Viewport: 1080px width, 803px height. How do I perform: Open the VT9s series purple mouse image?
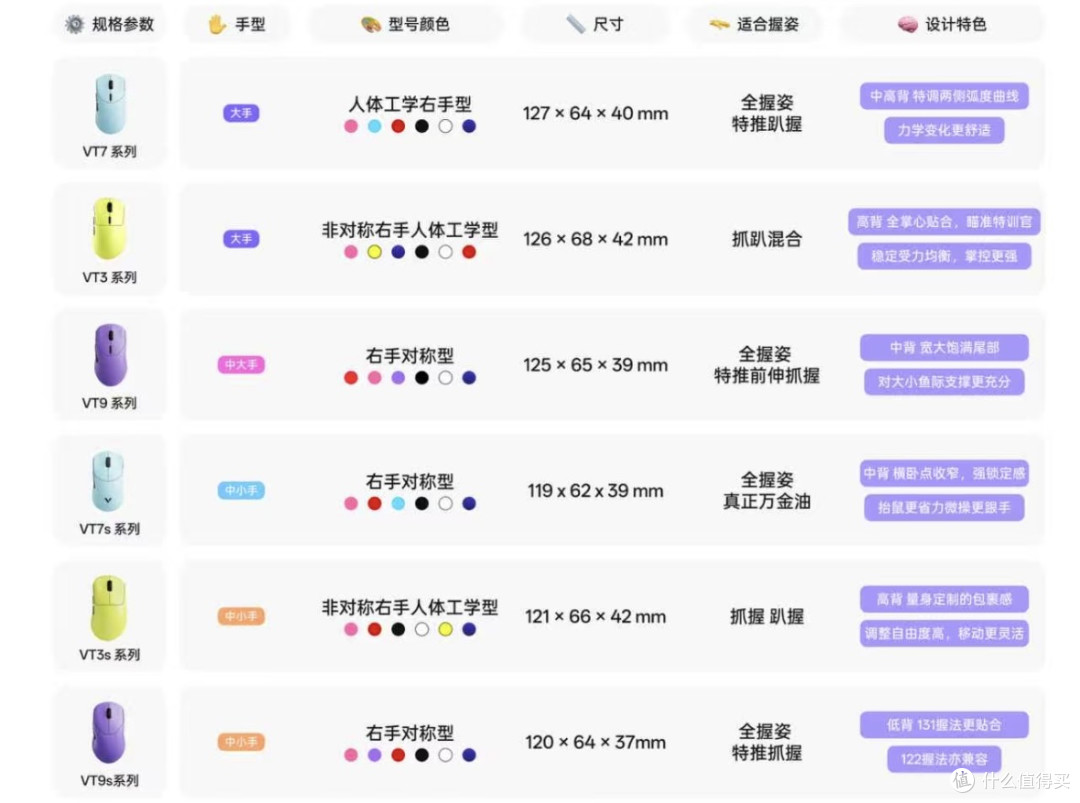[x=109, y=733]
